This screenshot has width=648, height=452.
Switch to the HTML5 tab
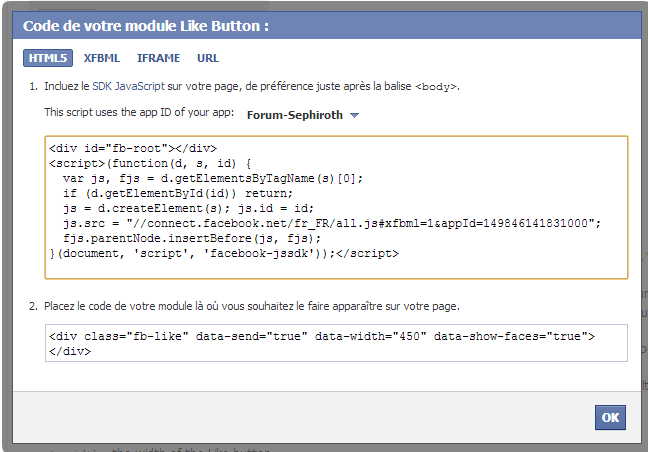pyautogui.click(x=48, y=58)
